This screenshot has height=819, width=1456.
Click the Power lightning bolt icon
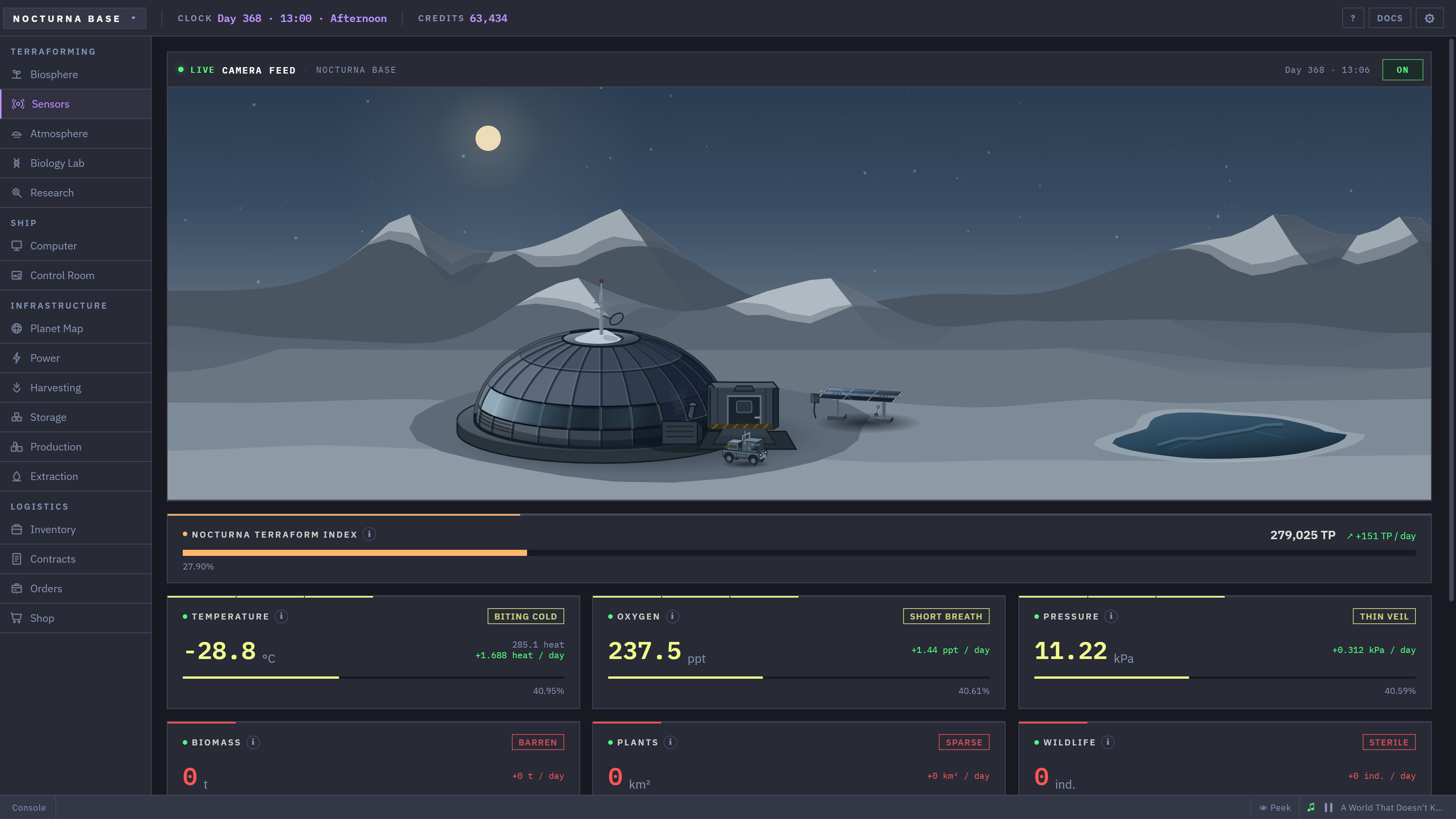click(17, 358)
